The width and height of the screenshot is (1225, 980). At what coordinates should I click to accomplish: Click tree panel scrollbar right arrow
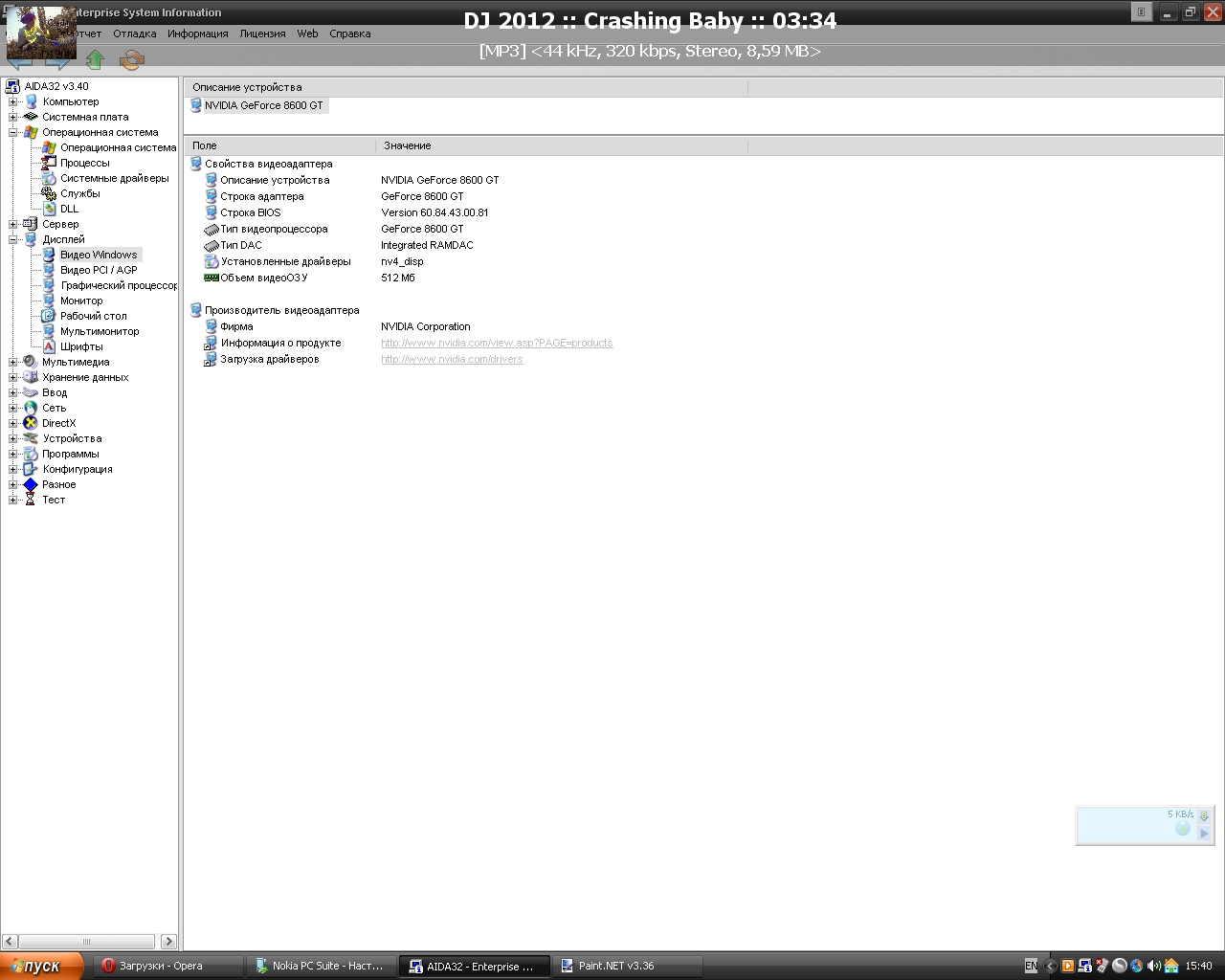(x=168, y=941)
